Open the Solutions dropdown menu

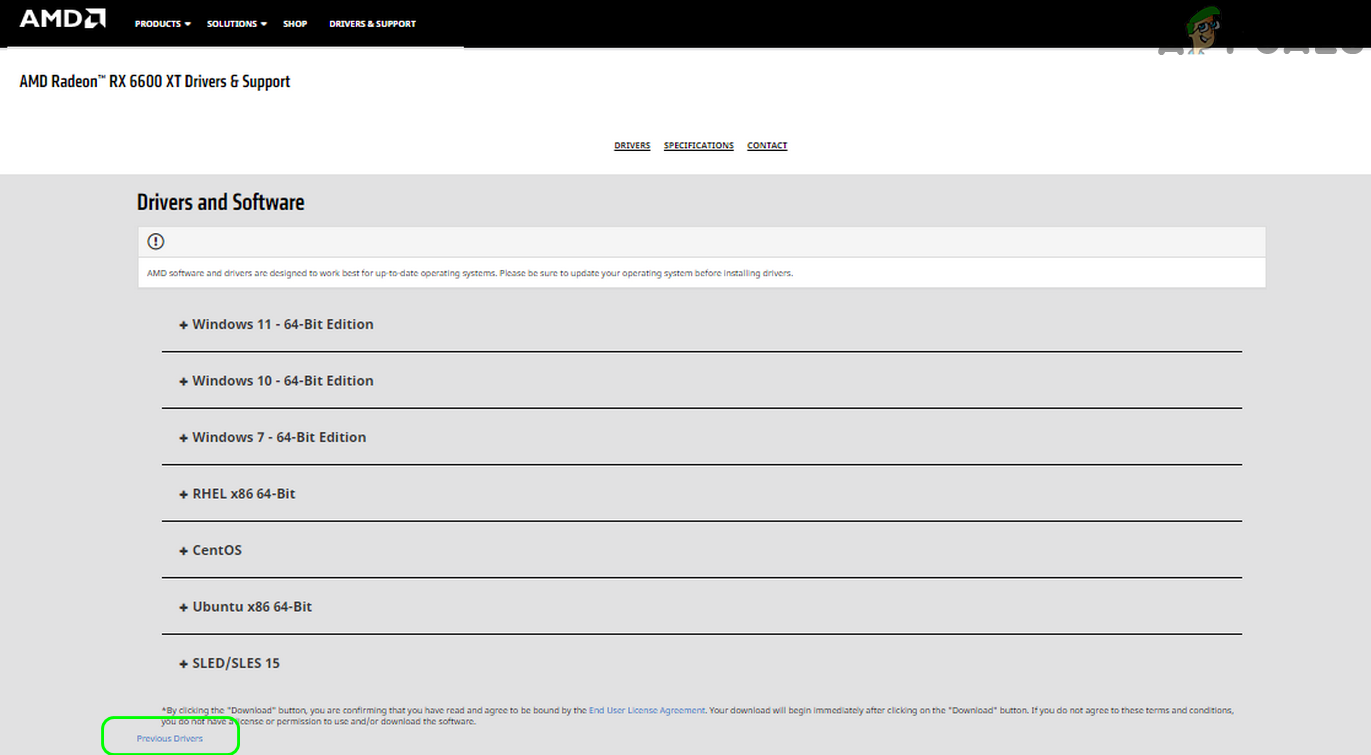pos(236,24)
